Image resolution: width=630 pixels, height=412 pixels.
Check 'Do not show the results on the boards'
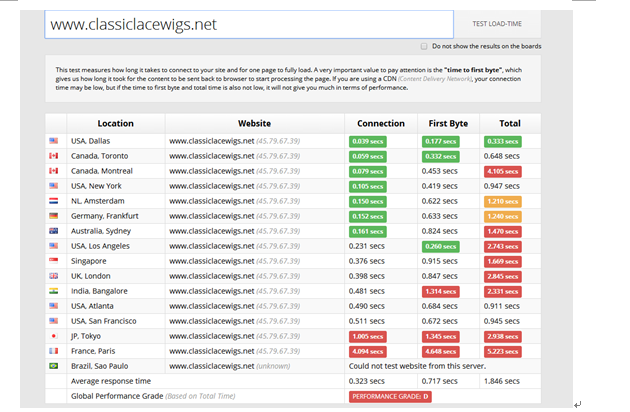(424, 46)
